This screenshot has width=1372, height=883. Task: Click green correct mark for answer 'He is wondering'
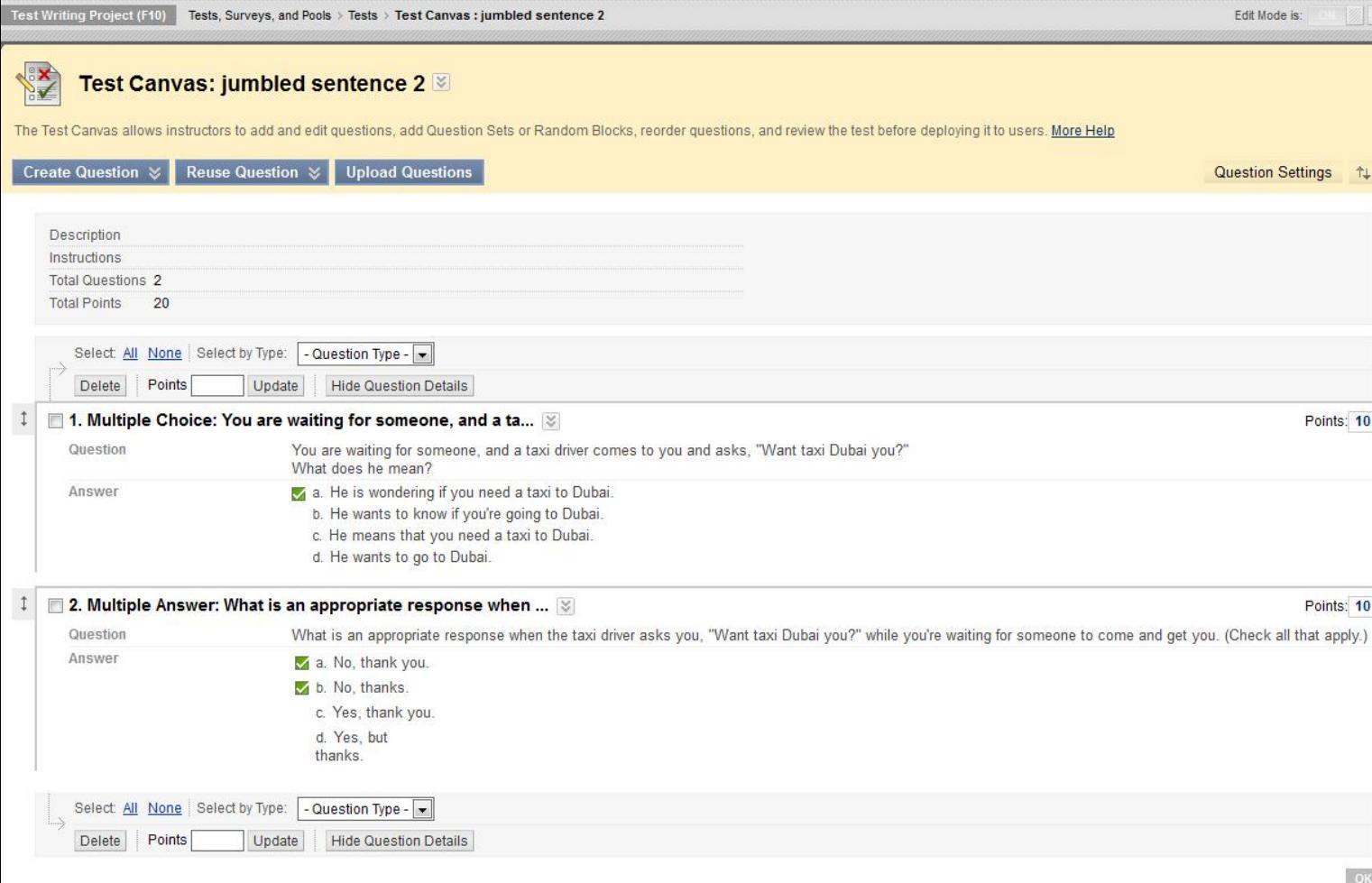pyautogui.click(x=299, y=493)
